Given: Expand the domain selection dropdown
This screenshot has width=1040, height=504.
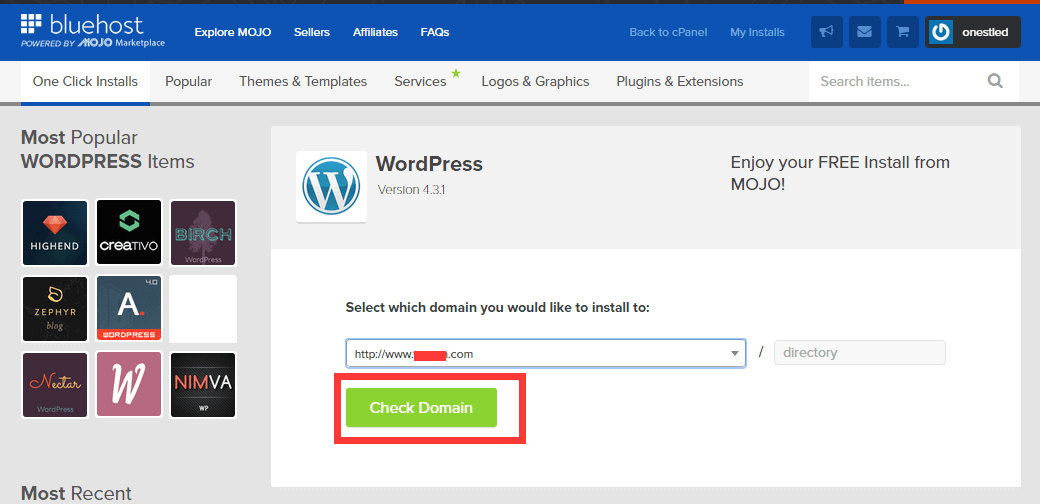Looking at the screenshot, I should [546, 353].
